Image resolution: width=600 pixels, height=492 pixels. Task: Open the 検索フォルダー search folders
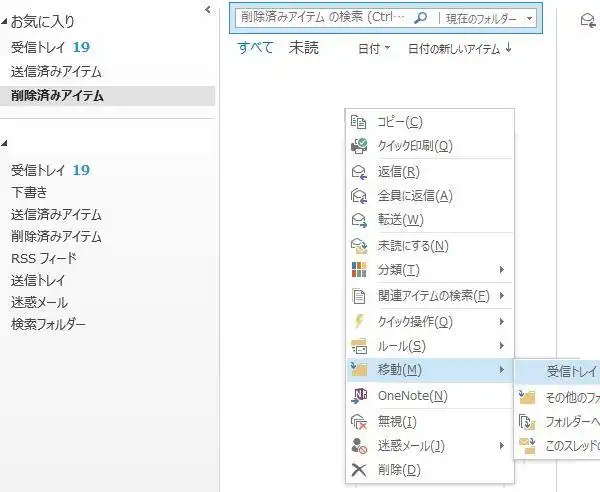click(48, 324)
